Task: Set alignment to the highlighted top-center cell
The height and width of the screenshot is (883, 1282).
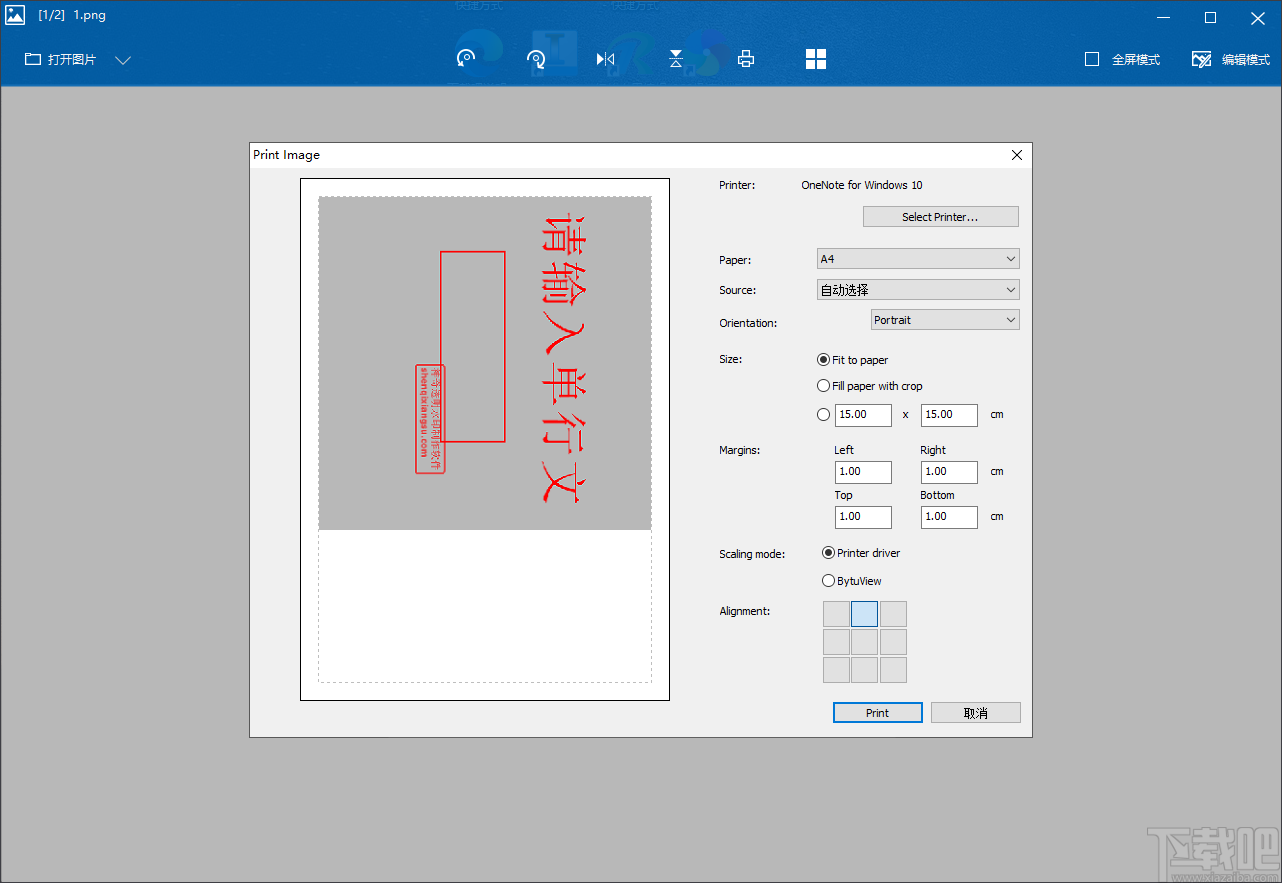Action: coord(865,614)
